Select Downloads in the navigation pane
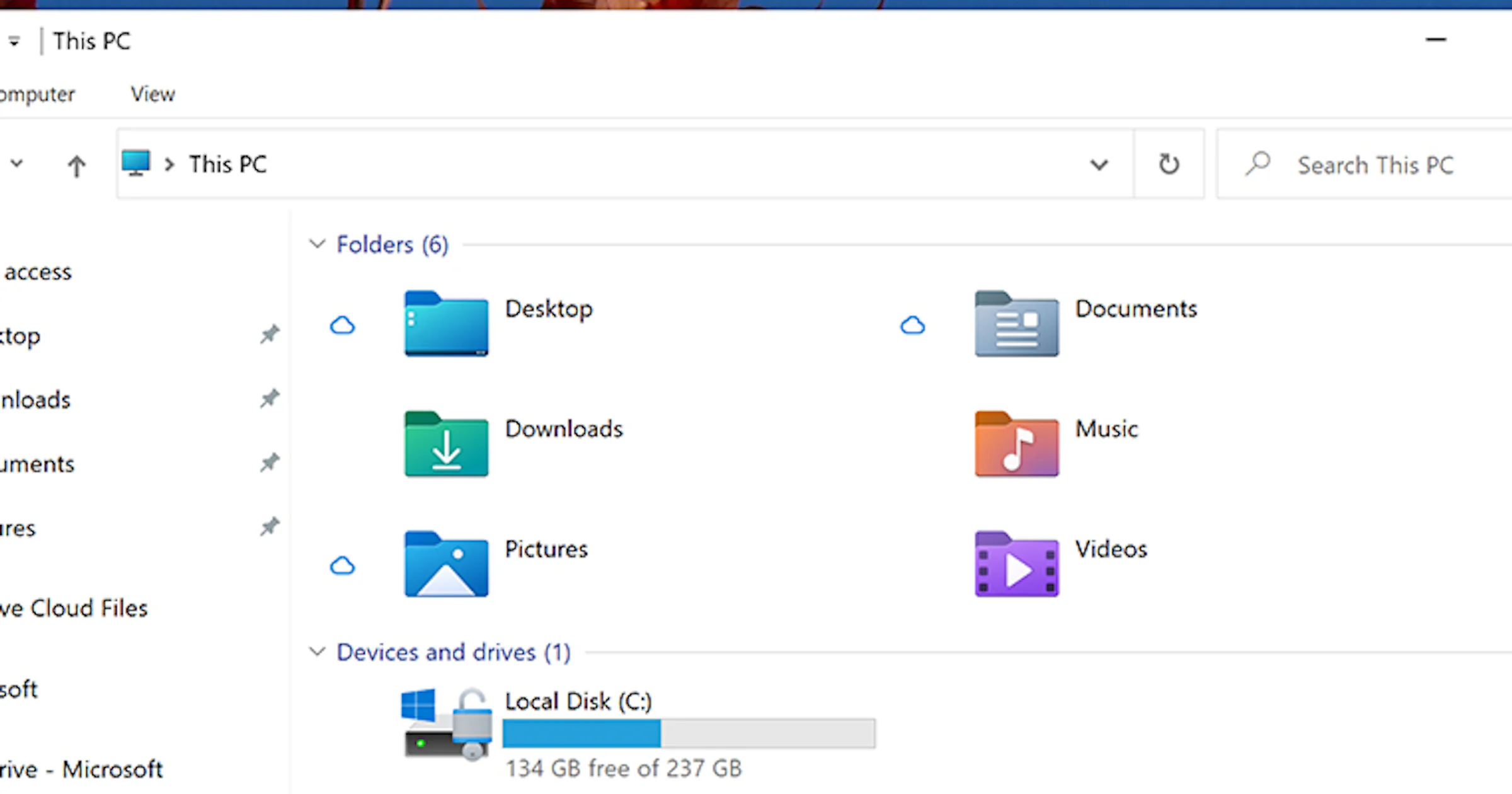 tap(35, 400)
